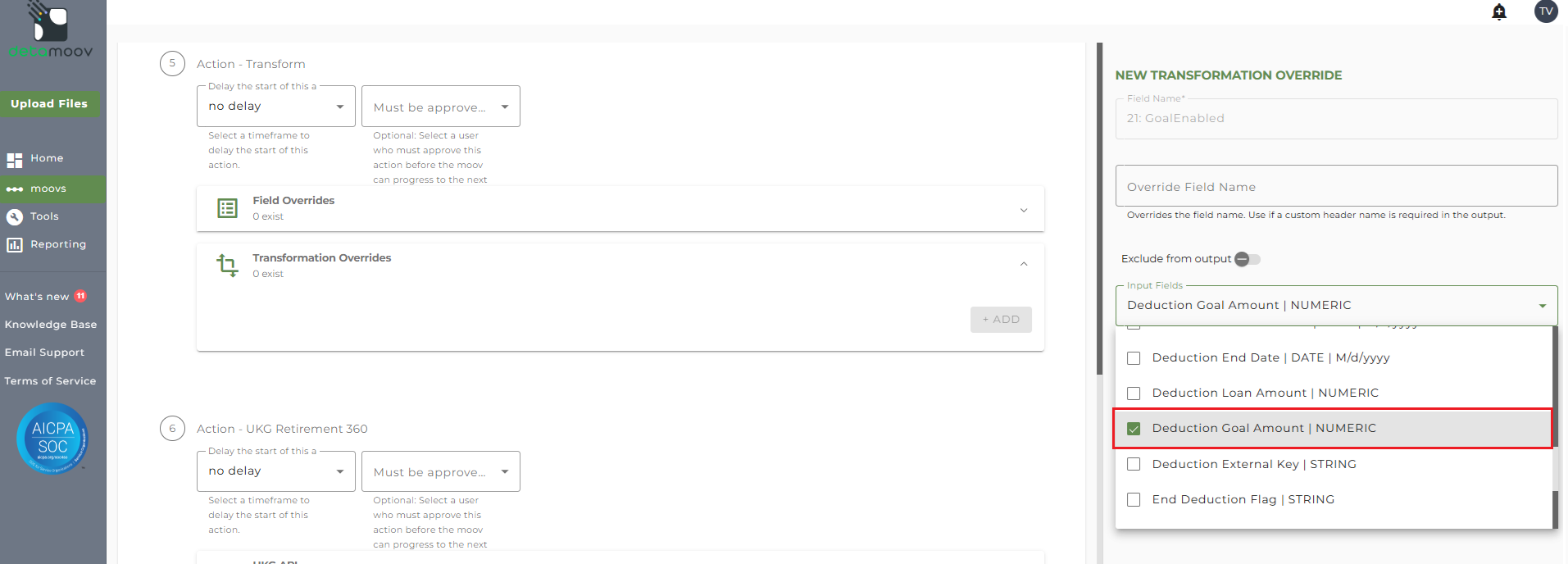
Task: Check Deduction End Date checkbox
Action: pos(1134,358)
